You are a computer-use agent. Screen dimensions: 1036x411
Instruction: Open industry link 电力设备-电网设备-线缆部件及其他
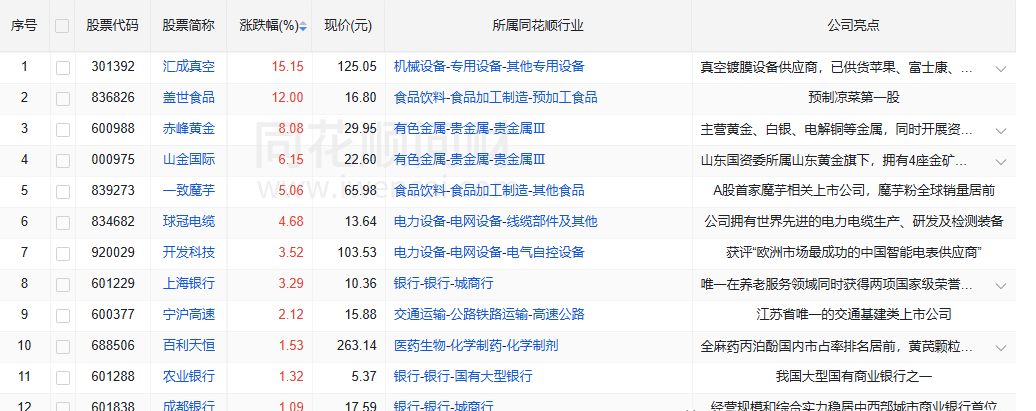click(x=496, y=221)
